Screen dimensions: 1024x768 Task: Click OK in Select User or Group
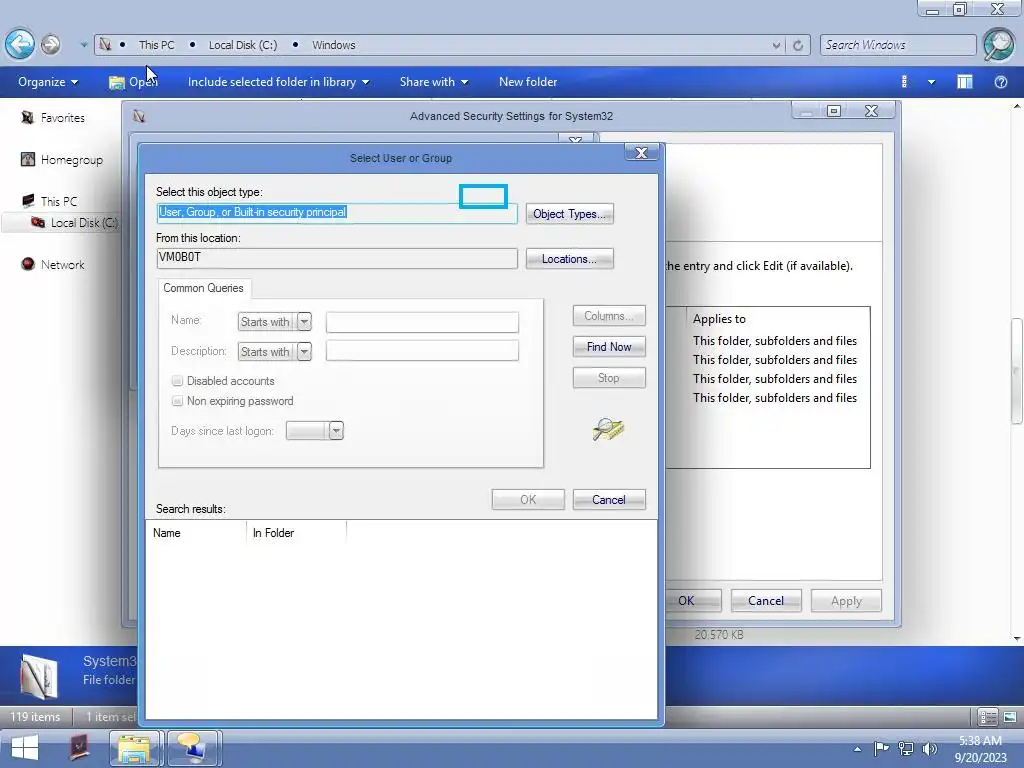click(x=528, y=500)
